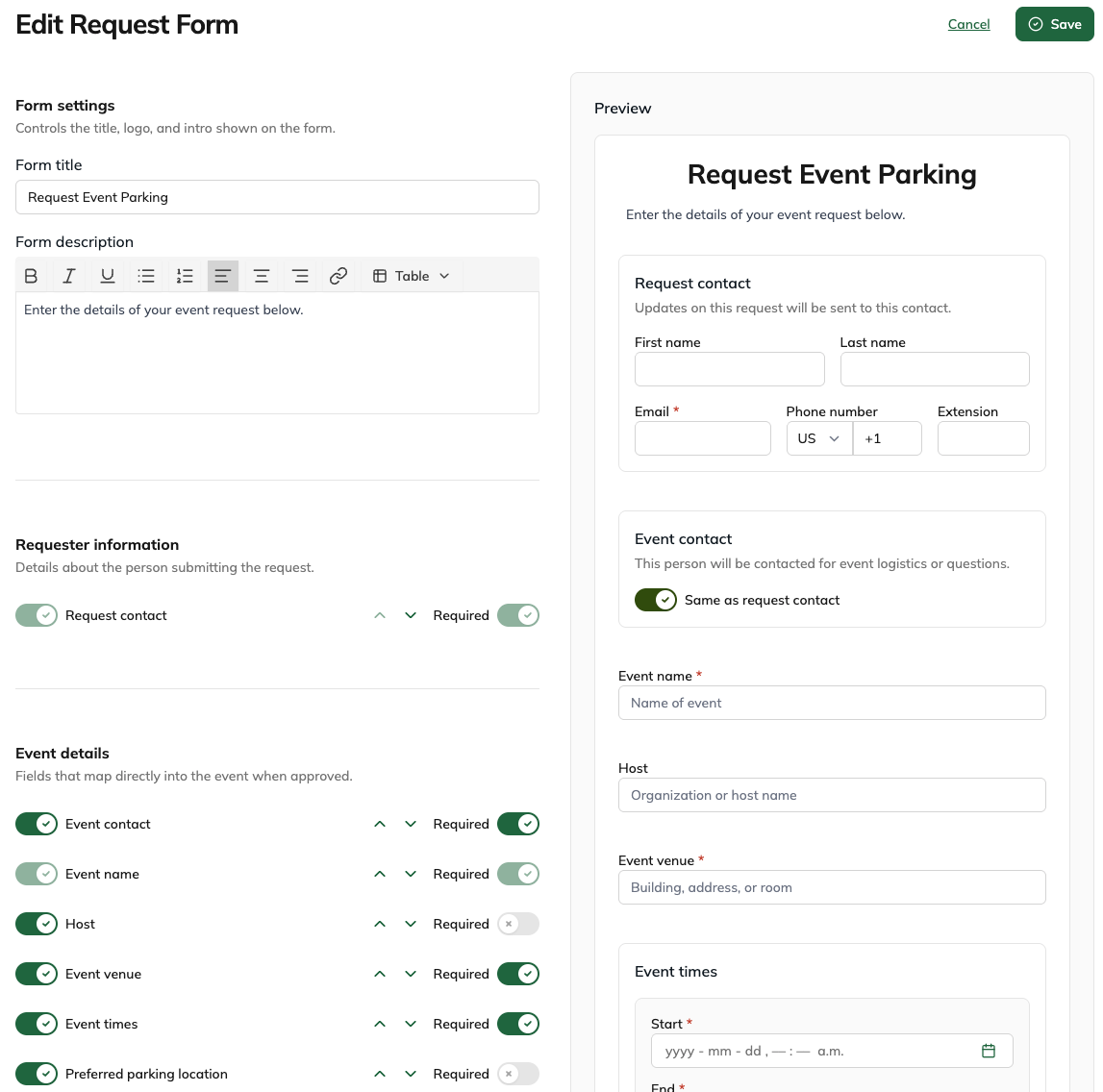Toggle Required for Event times
The image size is (1103, 1092).
[x=518, y=1024]
